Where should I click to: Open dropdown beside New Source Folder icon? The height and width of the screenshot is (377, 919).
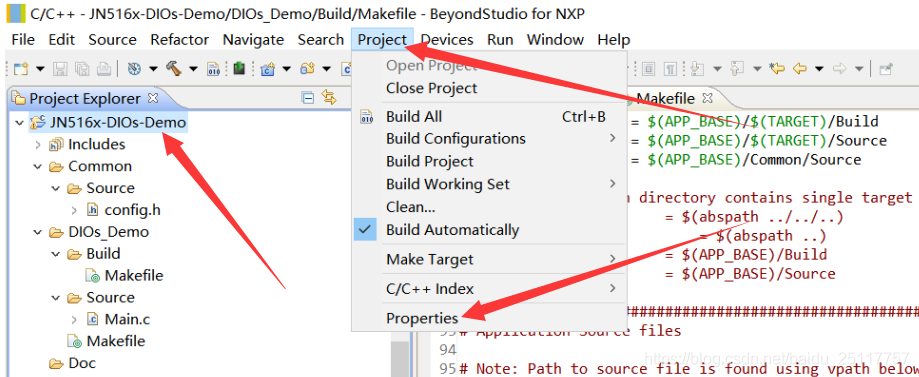click(326, 69)
